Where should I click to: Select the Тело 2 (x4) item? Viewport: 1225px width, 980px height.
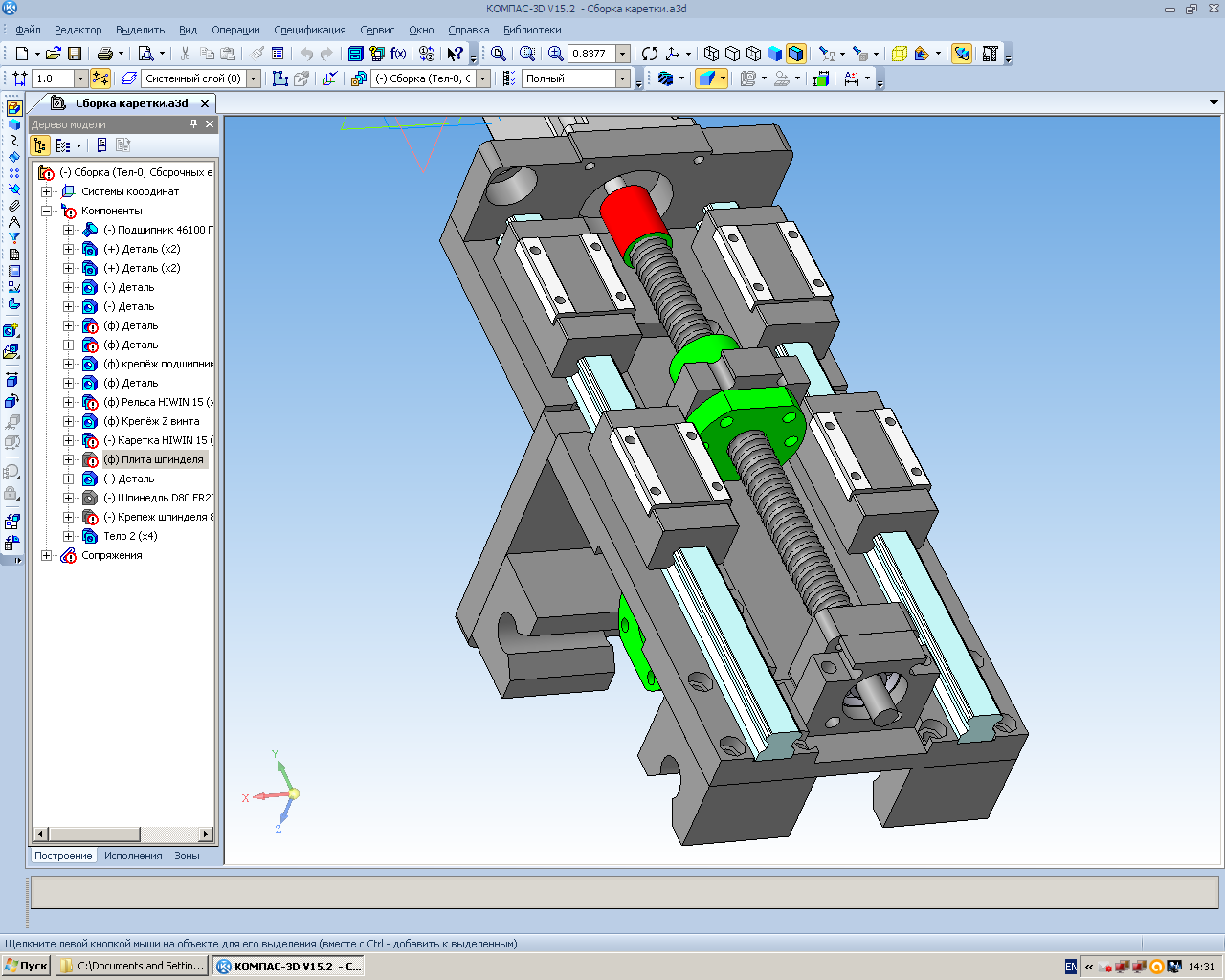coord(130,536)
